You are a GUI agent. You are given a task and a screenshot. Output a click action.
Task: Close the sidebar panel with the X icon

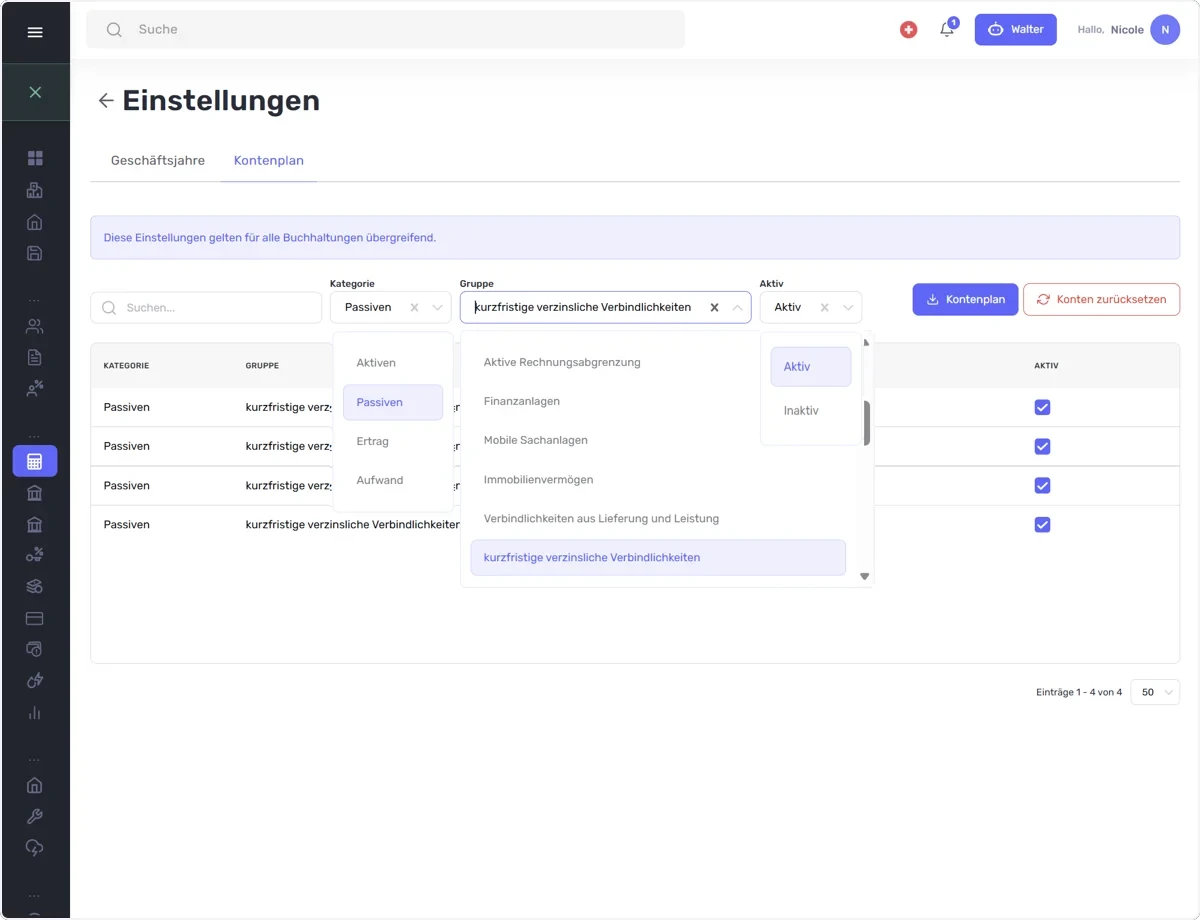35,92
